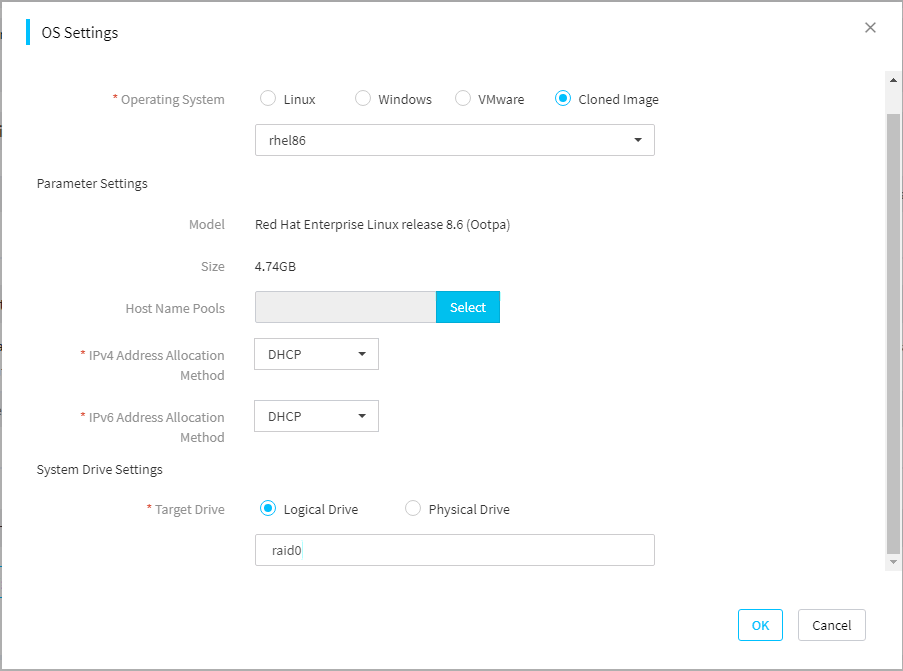903x671 pixels.
Task: Click the raid0 target drive field
Action: pyautogui.click(x=454, y=550)
